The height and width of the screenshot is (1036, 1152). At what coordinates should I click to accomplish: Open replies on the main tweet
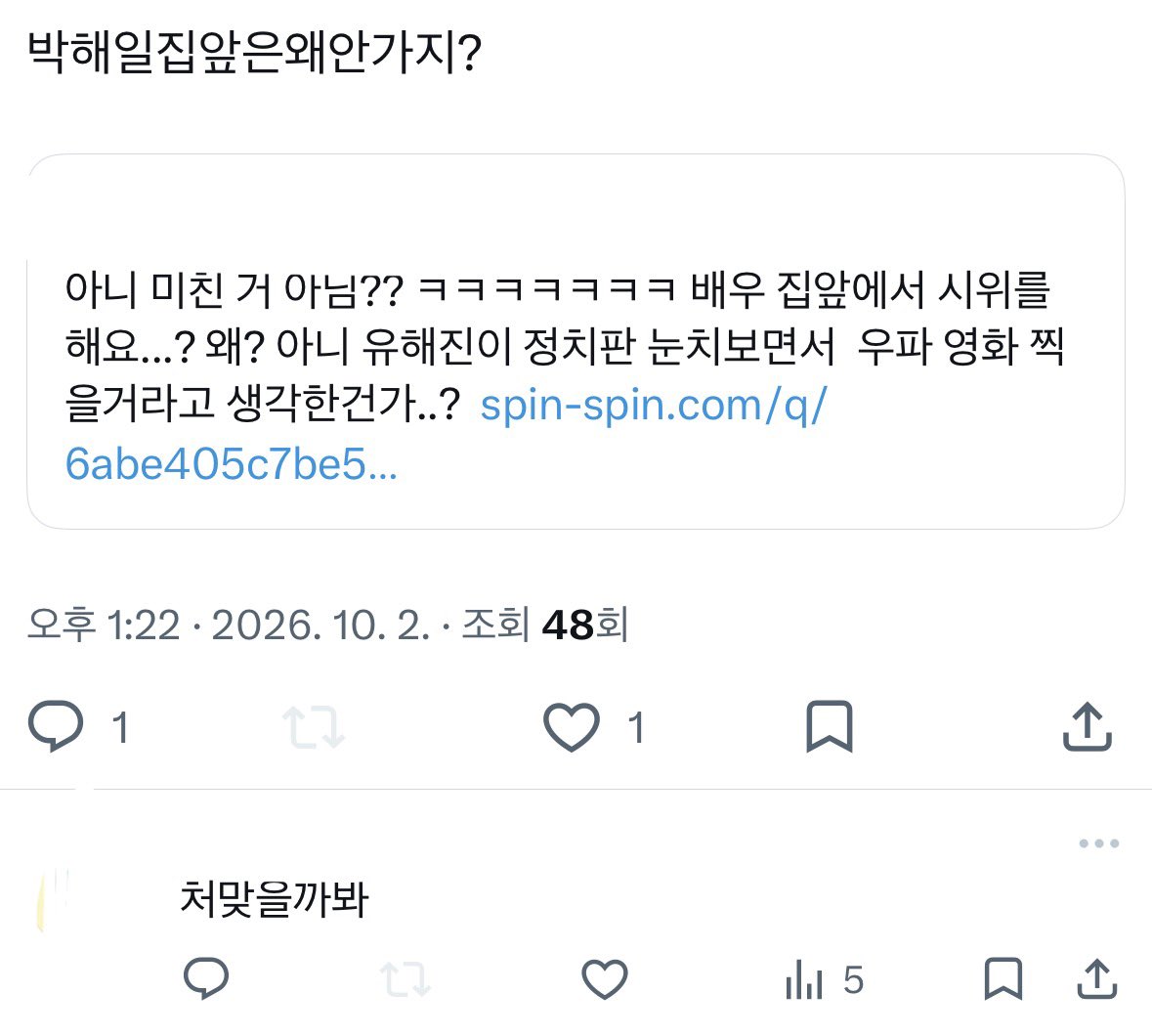[x=56, y=727]
